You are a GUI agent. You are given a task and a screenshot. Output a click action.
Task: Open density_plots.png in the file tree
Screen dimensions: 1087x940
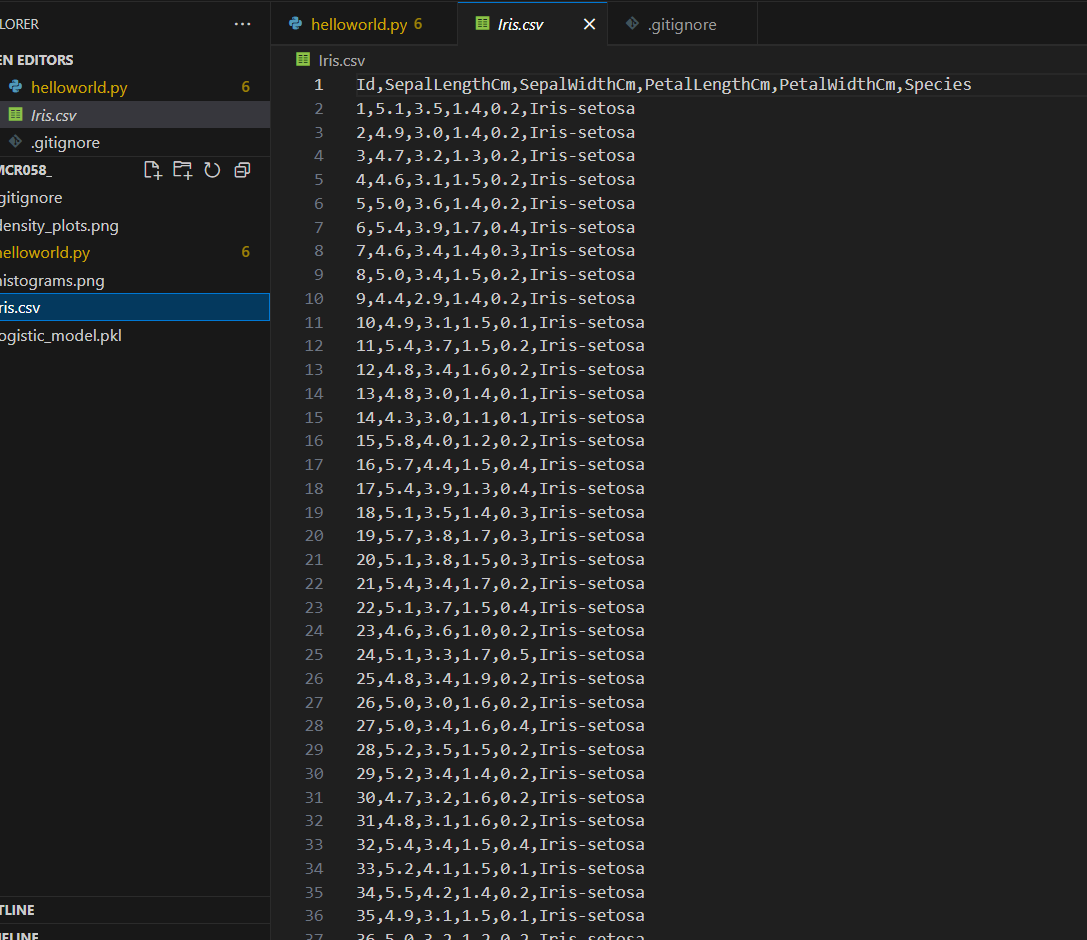click(x=134, y=225)
